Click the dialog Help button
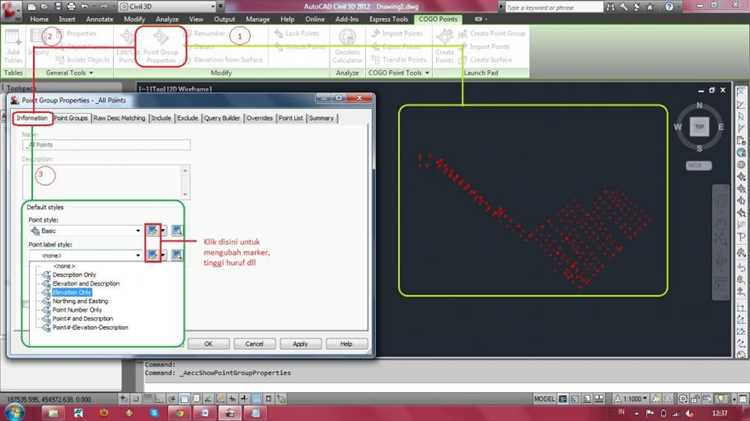The image size is (750, 421). coord(346,344)
